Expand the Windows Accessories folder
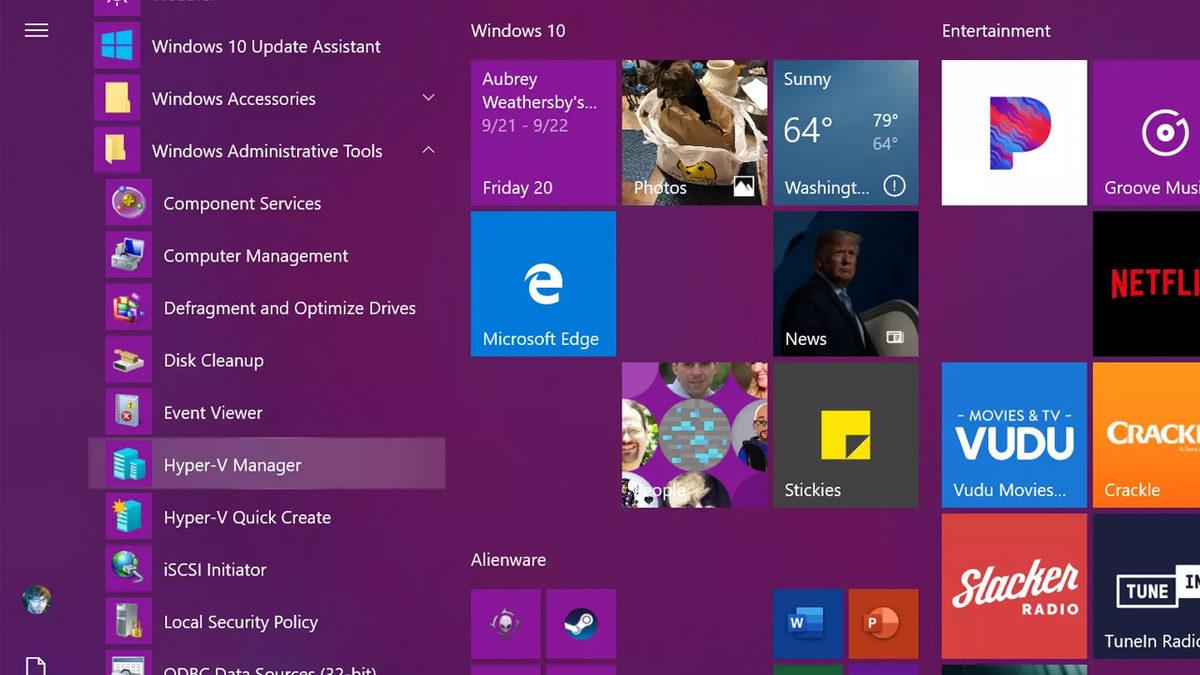Screen dimensions: 1200x675 pyautogui.click(x=429, y=99)
